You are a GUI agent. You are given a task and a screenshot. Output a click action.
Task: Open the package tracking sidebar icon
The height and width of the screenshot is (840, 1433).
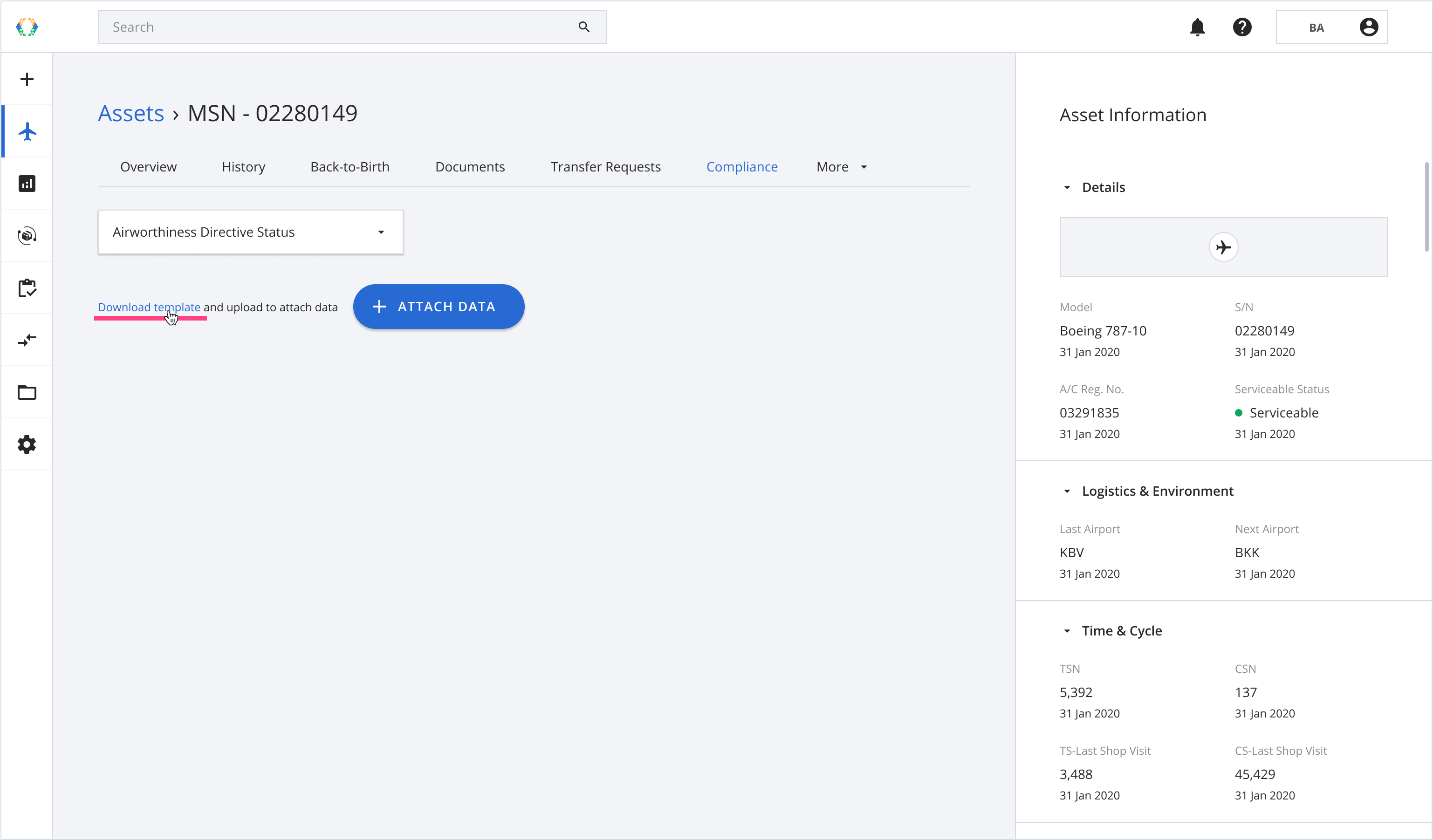[x=27, y=235]
